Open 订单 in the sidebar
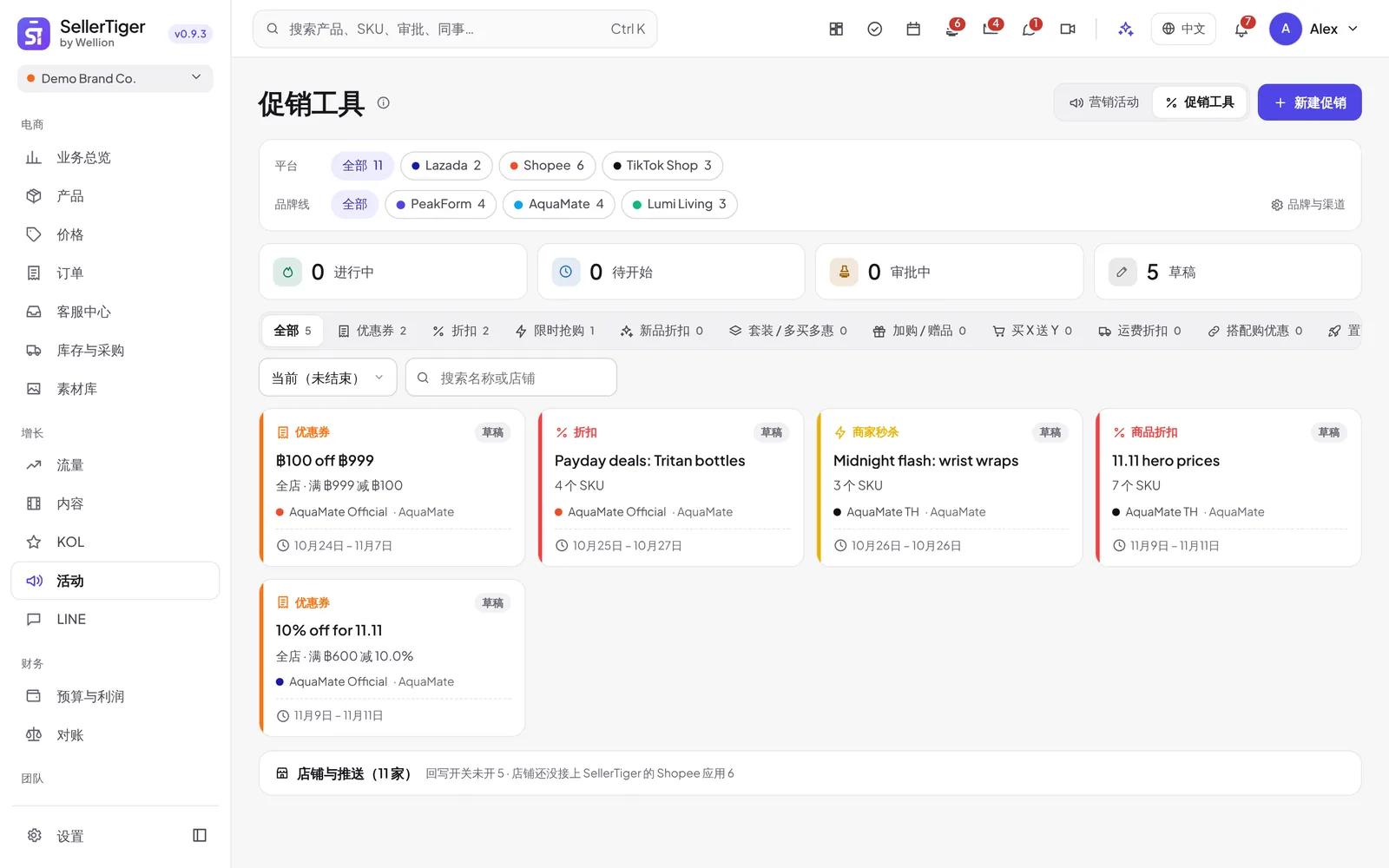The image size is (1389, 868). (115, 273)
